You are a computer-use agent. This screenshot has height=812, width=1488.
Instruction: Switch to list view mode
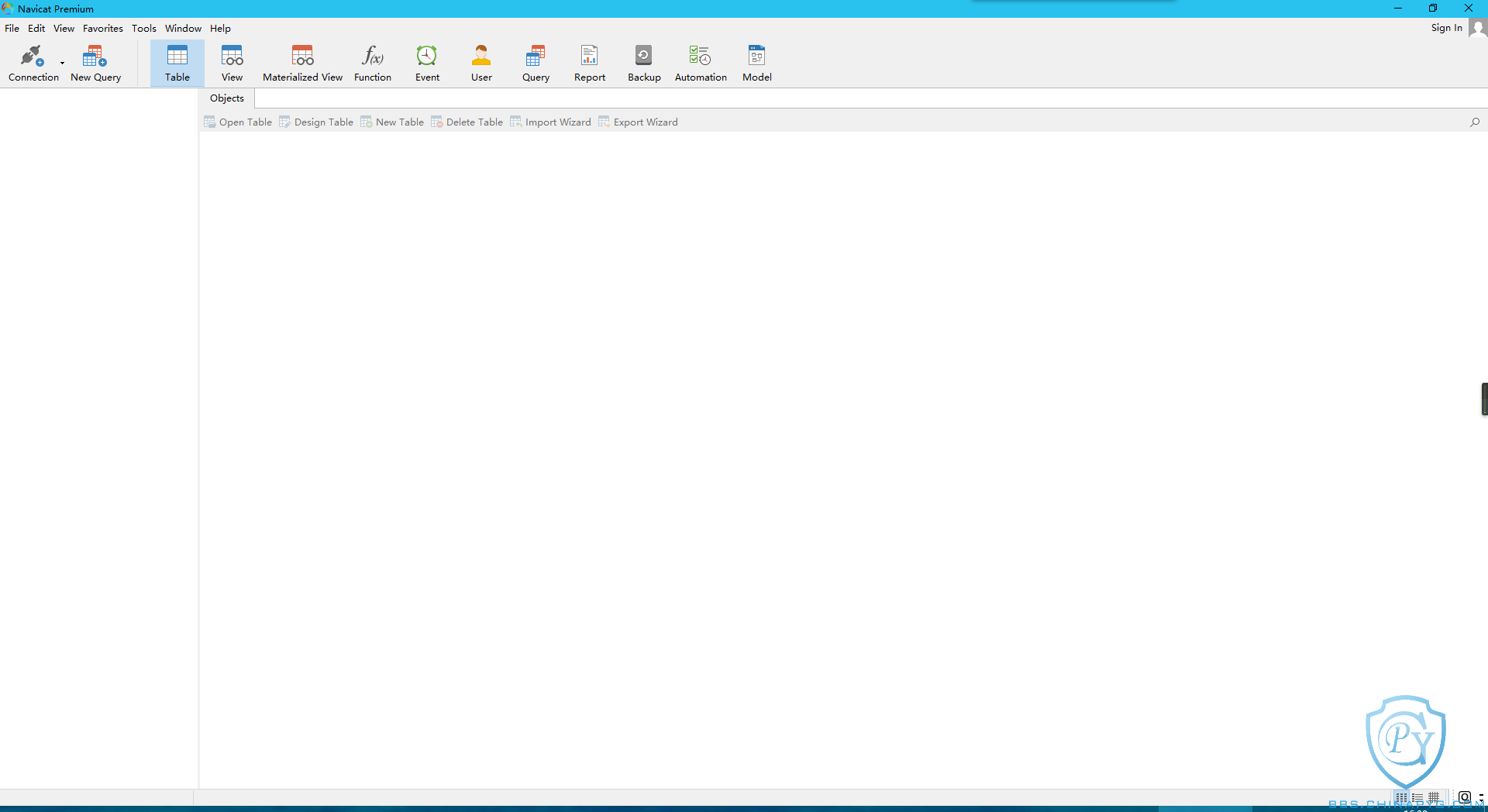coord(1417,797)
